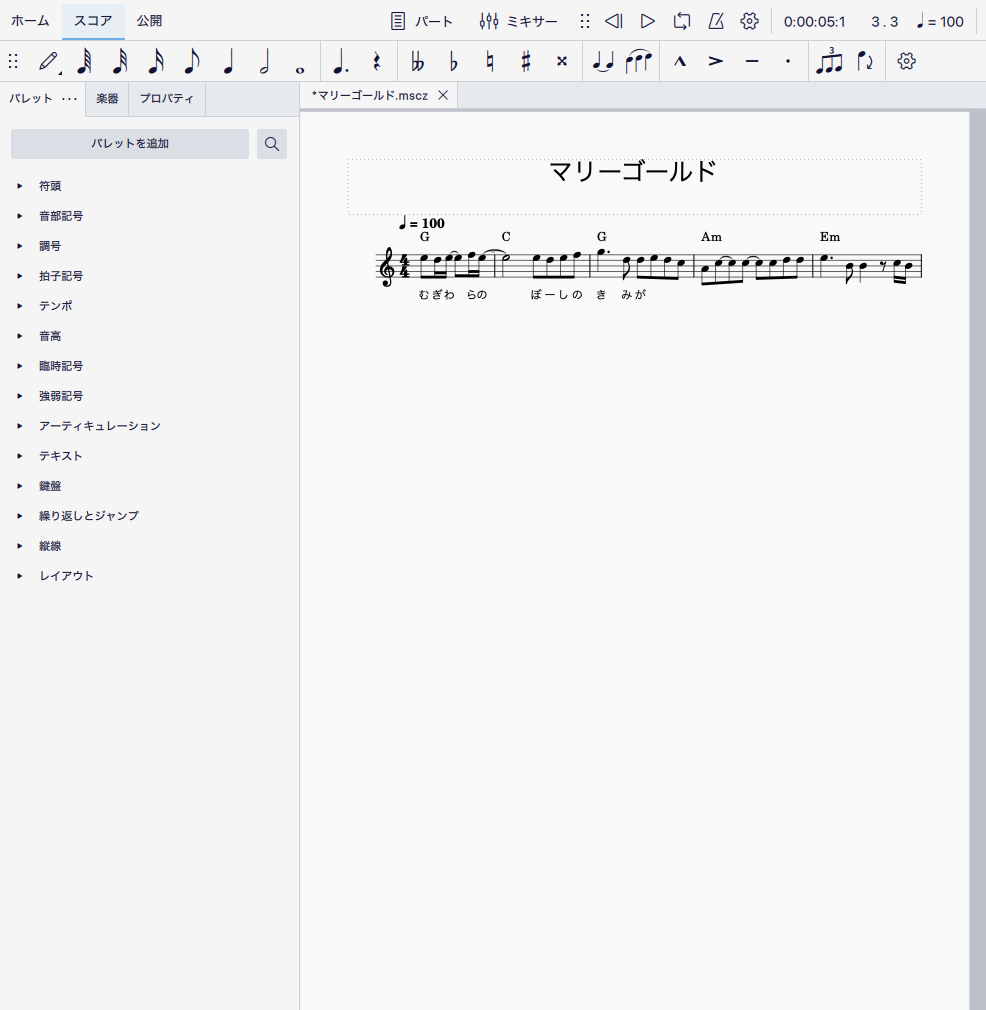Grab the playback toolbar drag handle

tap(585, 21)
